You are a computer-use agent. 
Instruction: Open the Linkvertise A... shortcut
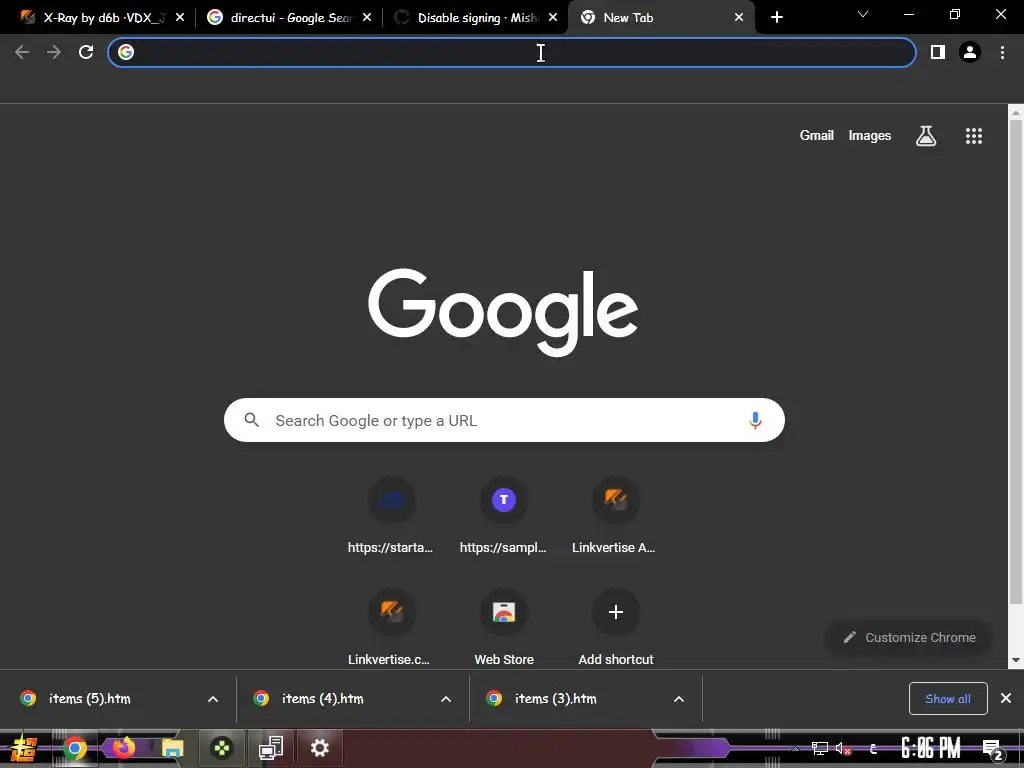(x=615, y=516)
